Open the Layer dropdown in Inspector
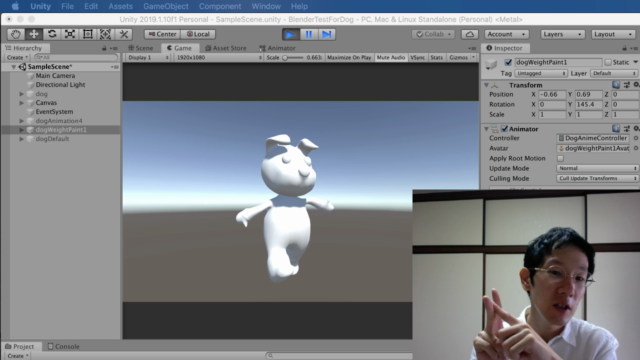Viewport: 640px width, 360px height. coord(614,73)
